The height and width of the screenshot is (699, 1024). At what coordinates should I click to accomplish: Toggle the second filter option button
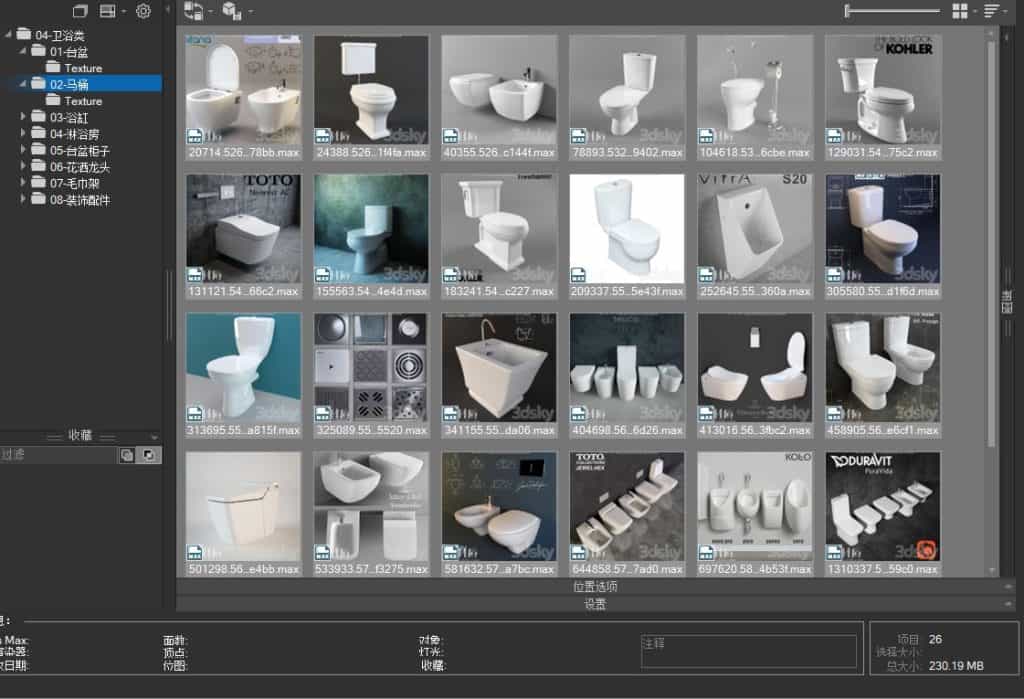tap(150, 455)
